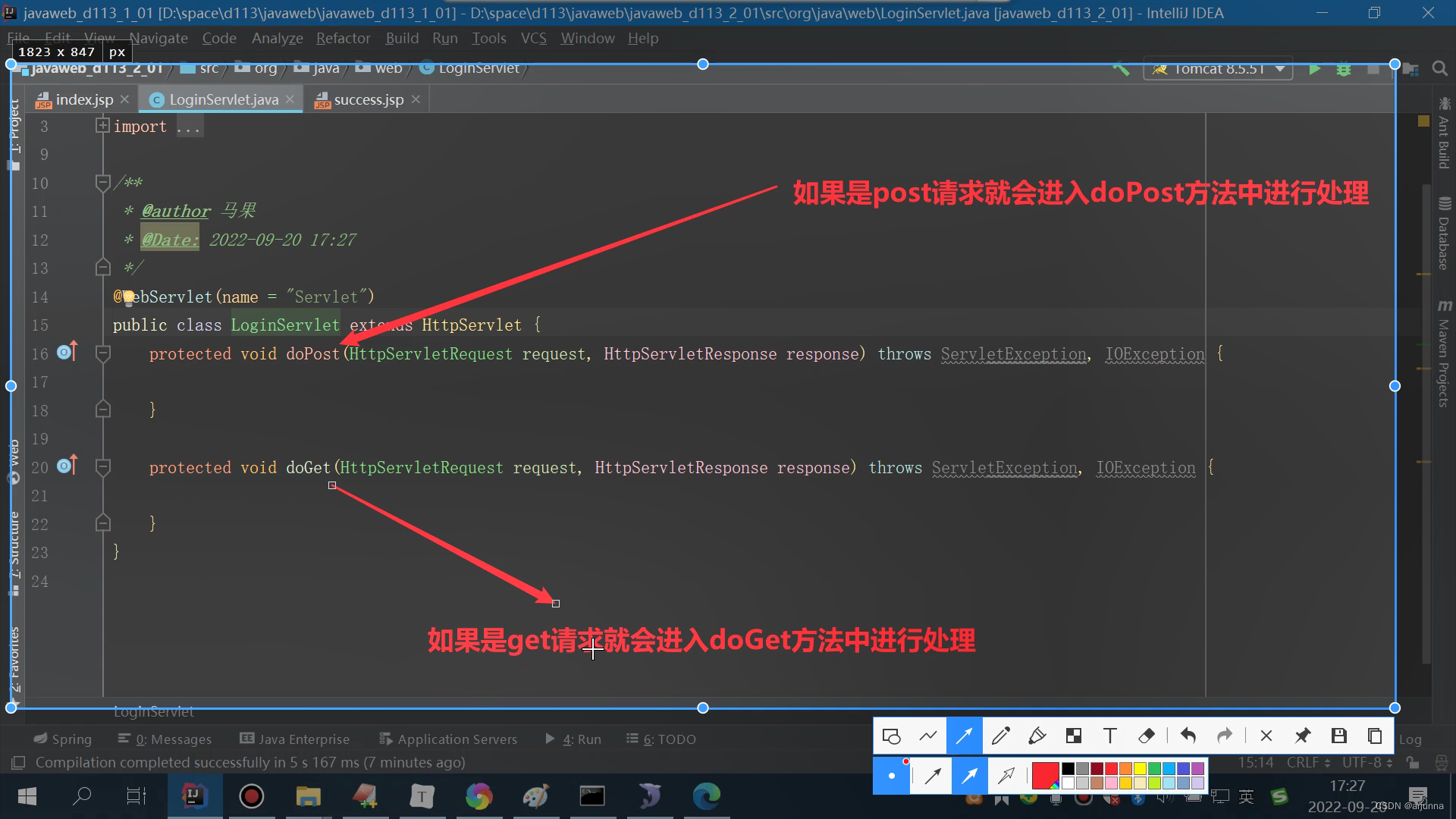Pick the yellow color swatch
This screenshot has height=819, width=1456.
click(x=1140, y=768)
